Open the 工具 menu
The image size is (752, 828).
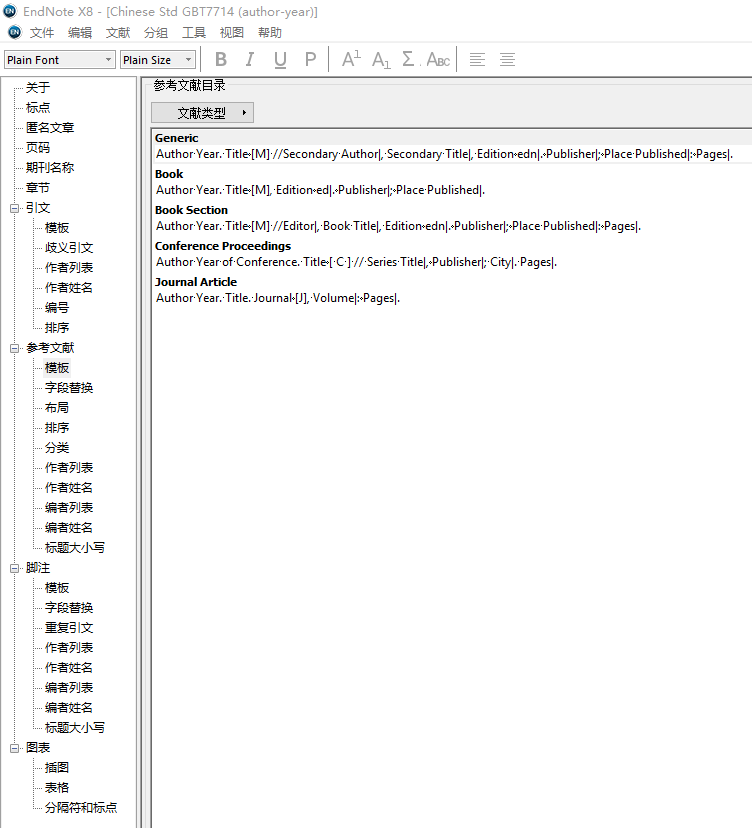[x=194, y=33]
